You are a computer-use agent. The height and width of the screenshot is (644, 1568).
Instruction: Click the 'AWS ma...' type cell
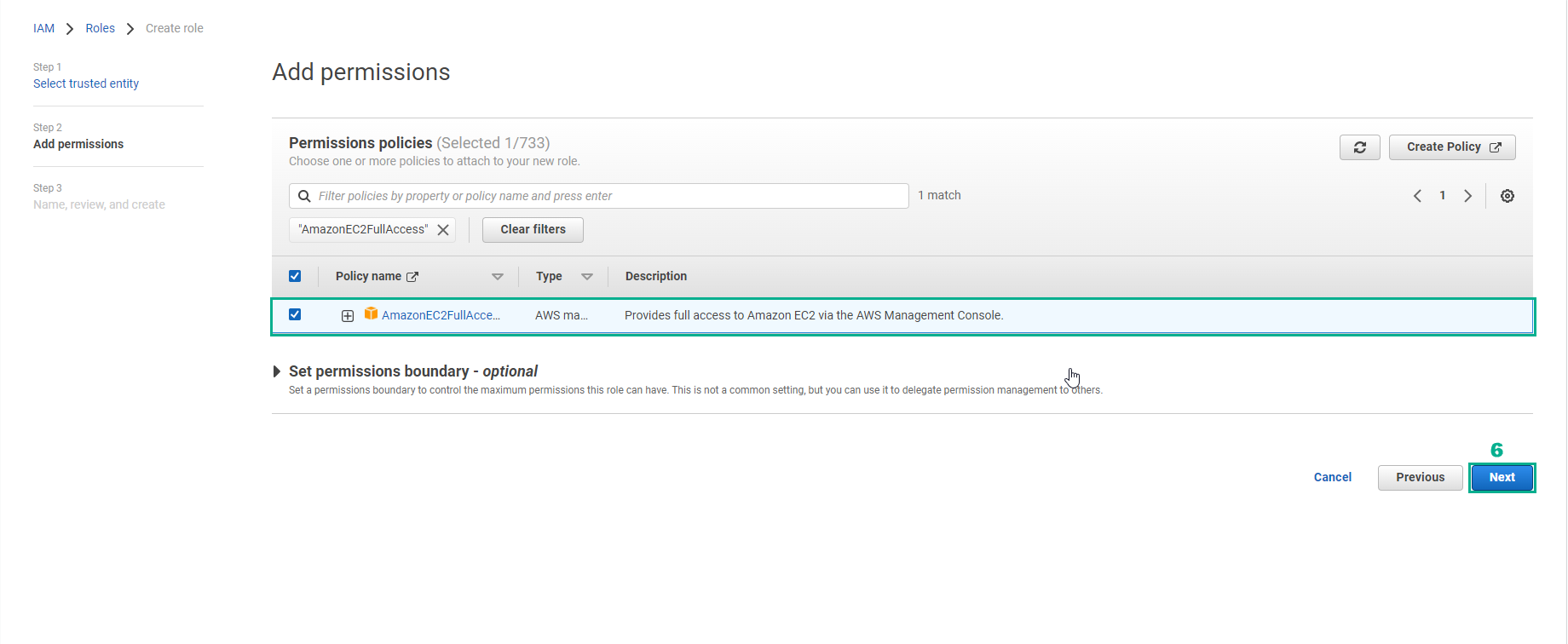[562, 315]
